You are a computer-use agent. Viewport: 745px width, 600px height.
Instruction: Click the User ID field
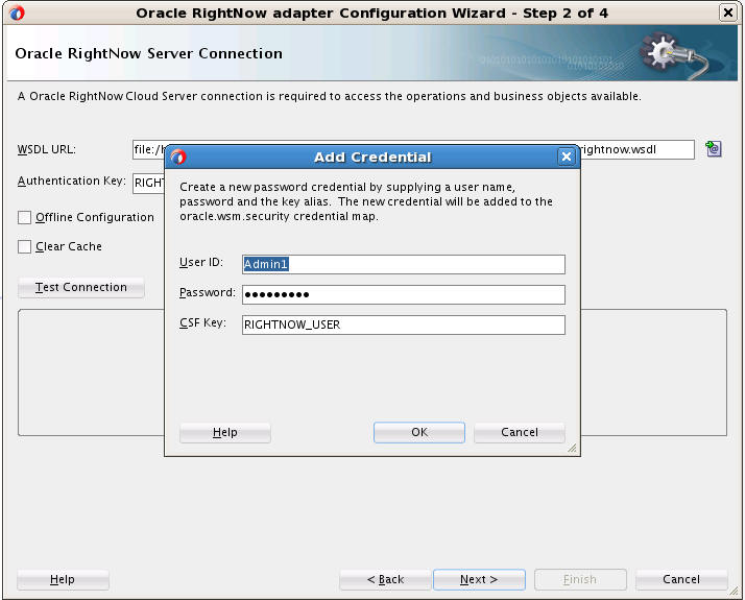tap(403, 264)
